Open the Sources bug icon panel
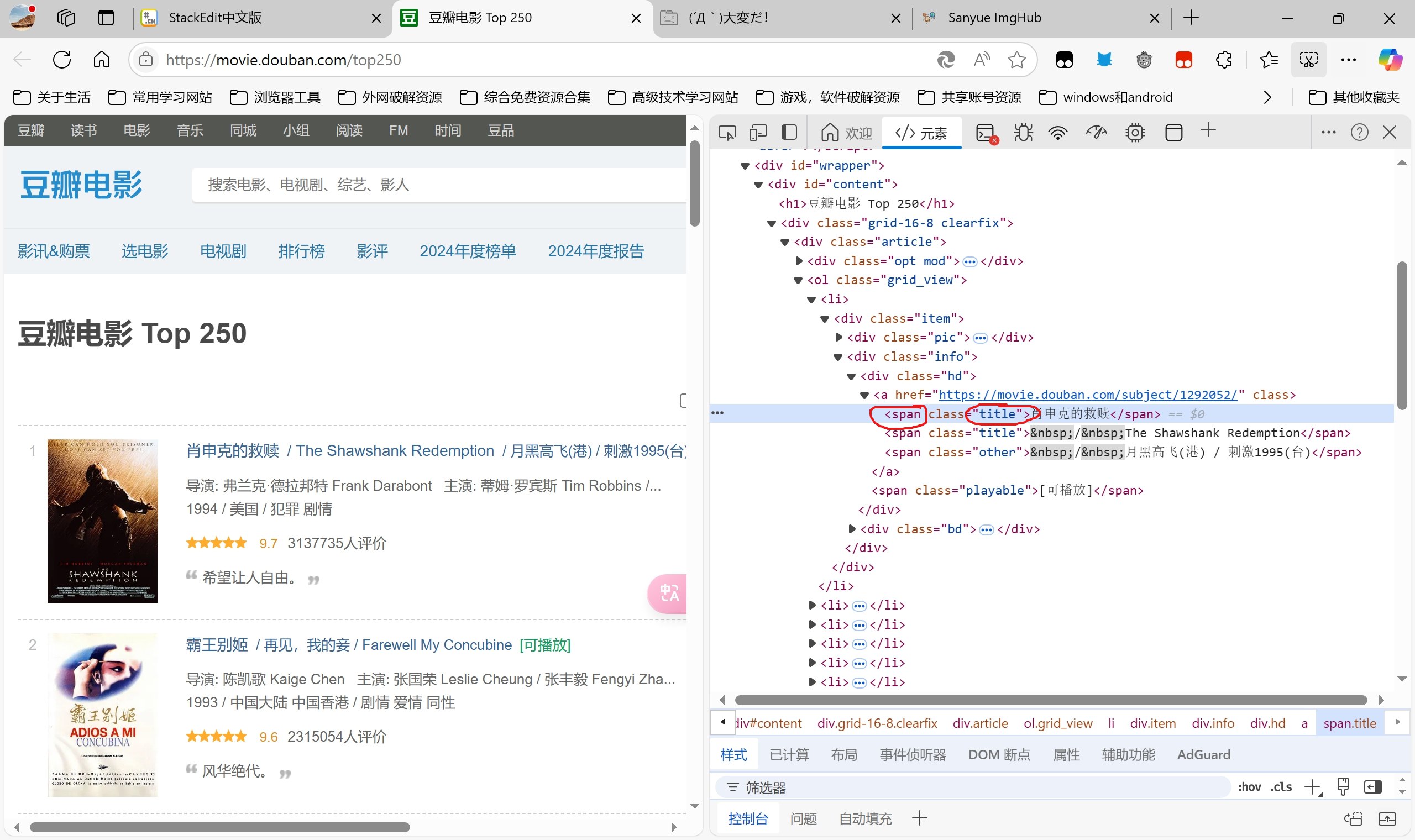Screen dimensions: 1415x840 (x=1023, y=133)
